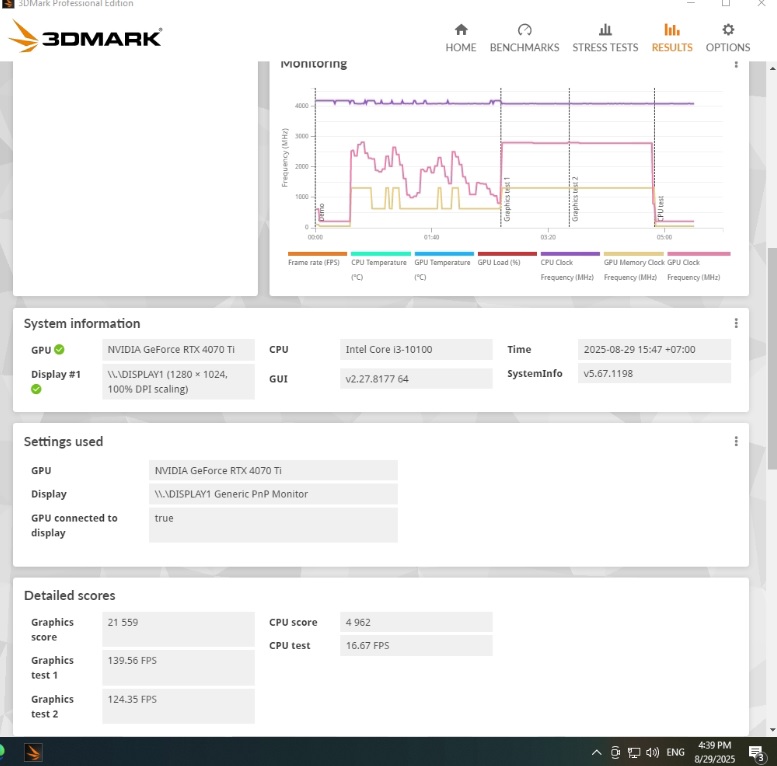Click the volume icon in system tray

[652, 752]
